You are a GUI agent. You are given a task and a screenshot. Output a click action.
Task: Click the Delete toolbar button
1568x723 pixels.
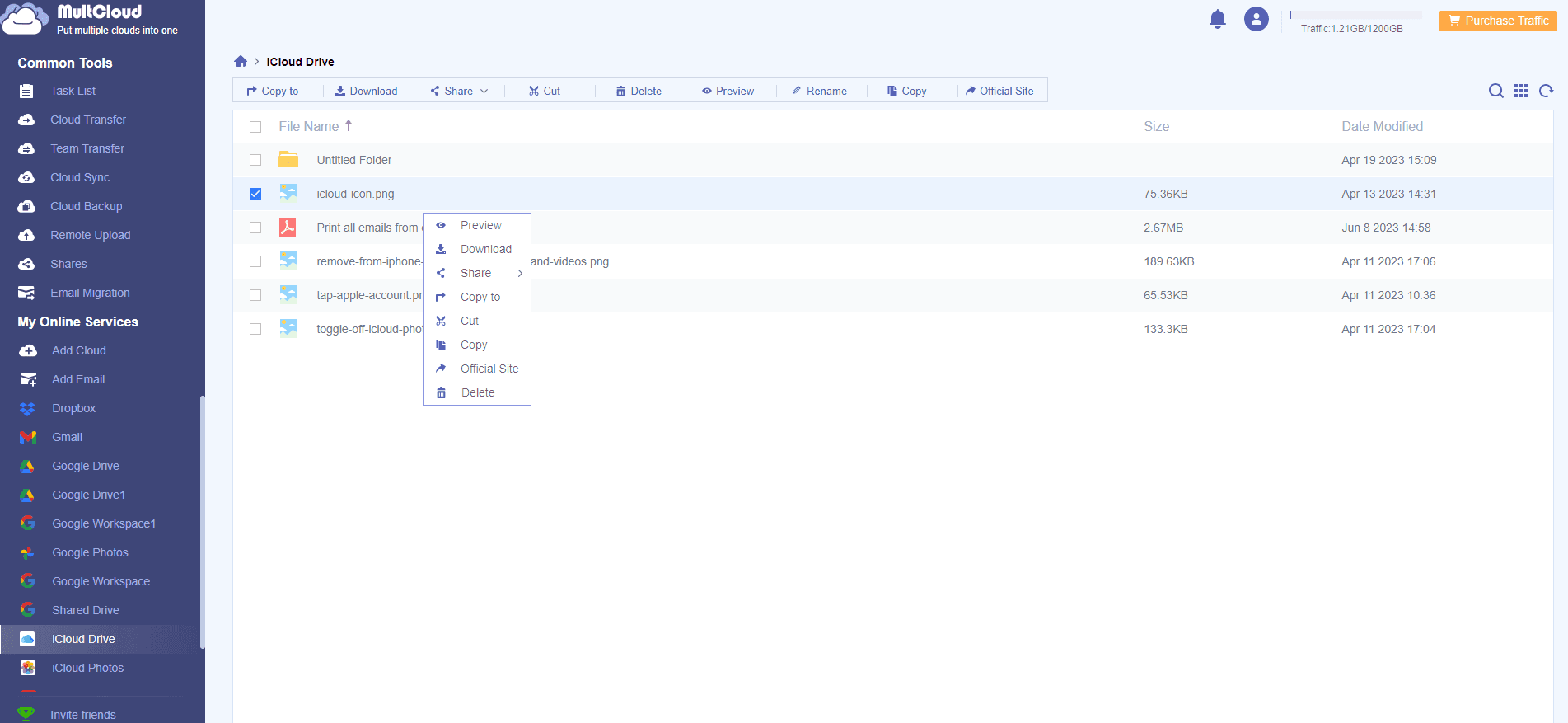pyautogui.click(x=639, y=91)
